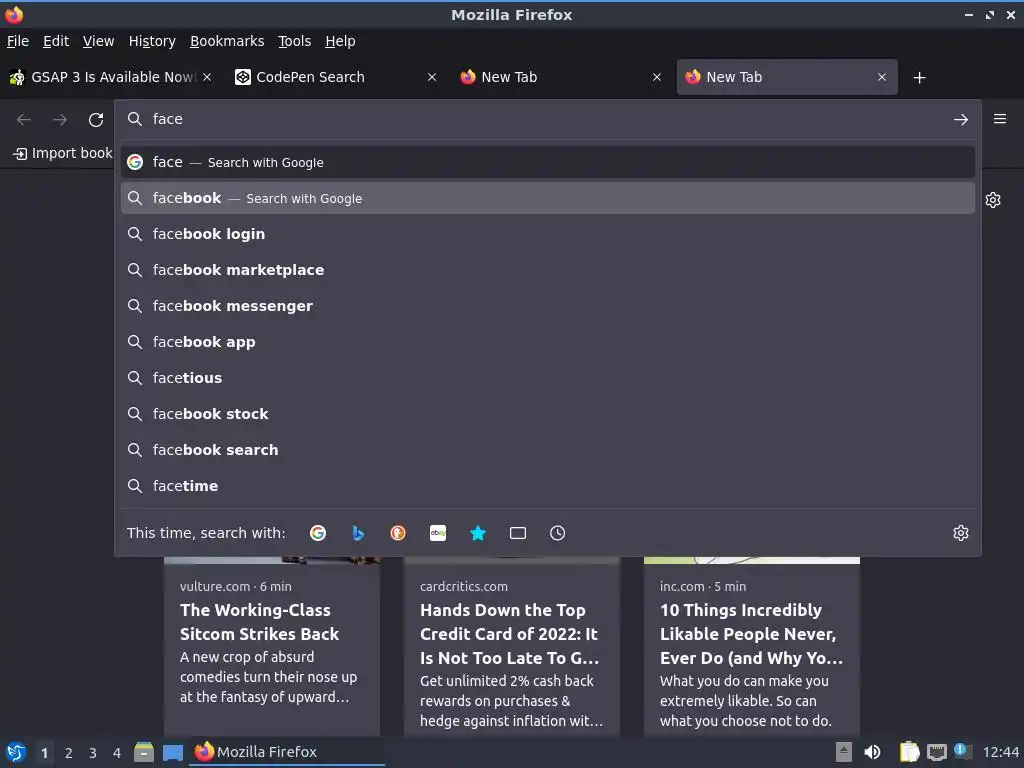This screenshot has width=1024, height=768.
Task: Open the View menu
Action: coord(99,41)
